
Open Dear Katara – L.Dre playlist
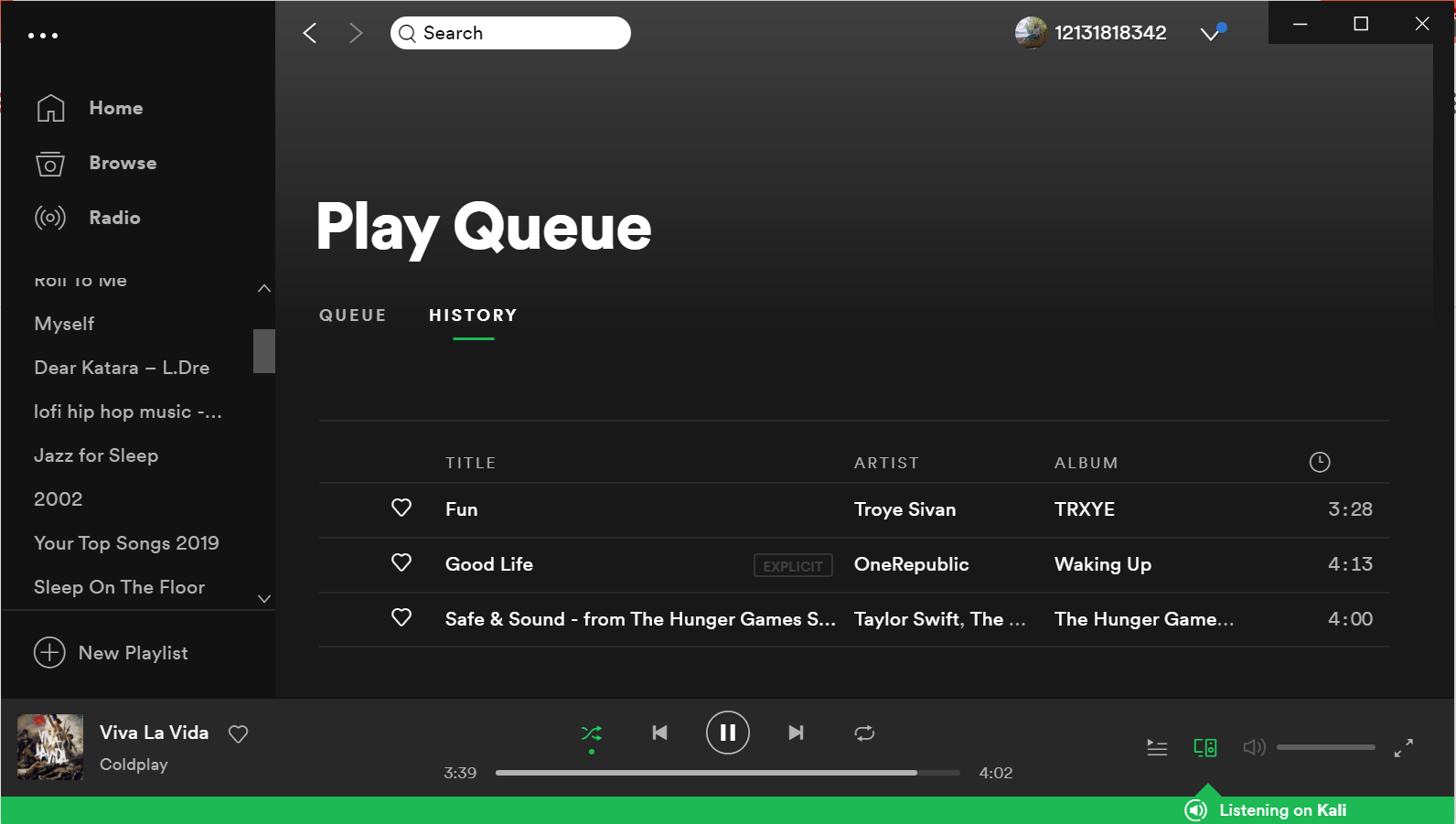pyautogui.click(x=122, y=368)
